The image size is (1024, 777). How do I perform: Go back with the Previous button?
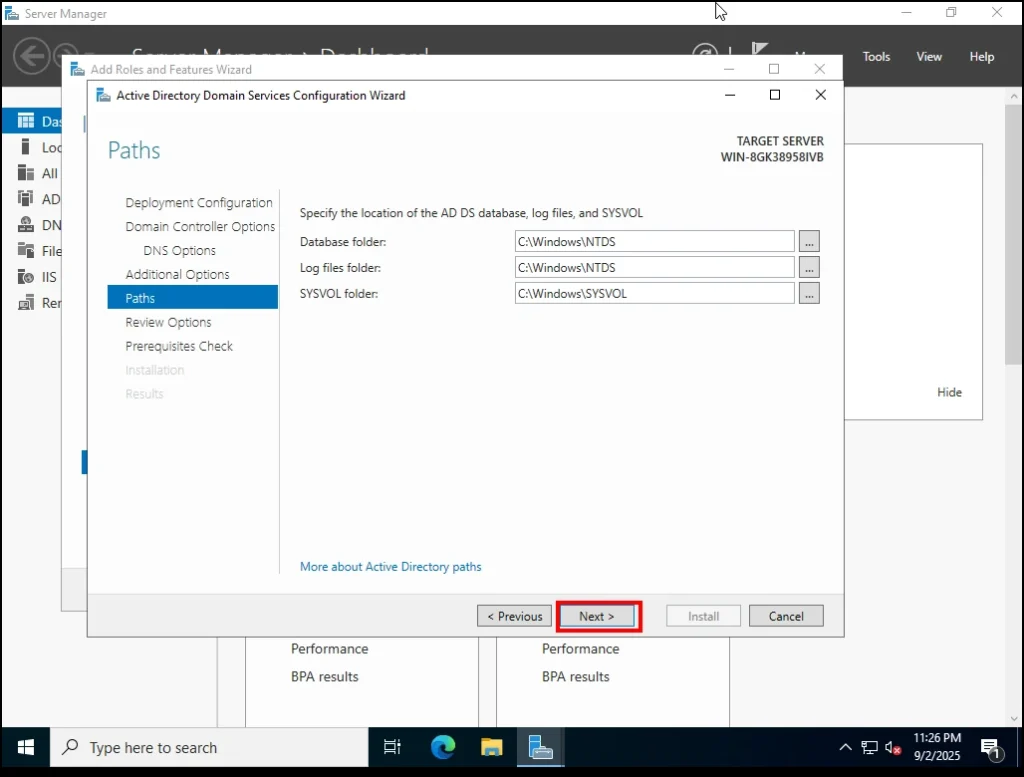(x=515, y=616)
